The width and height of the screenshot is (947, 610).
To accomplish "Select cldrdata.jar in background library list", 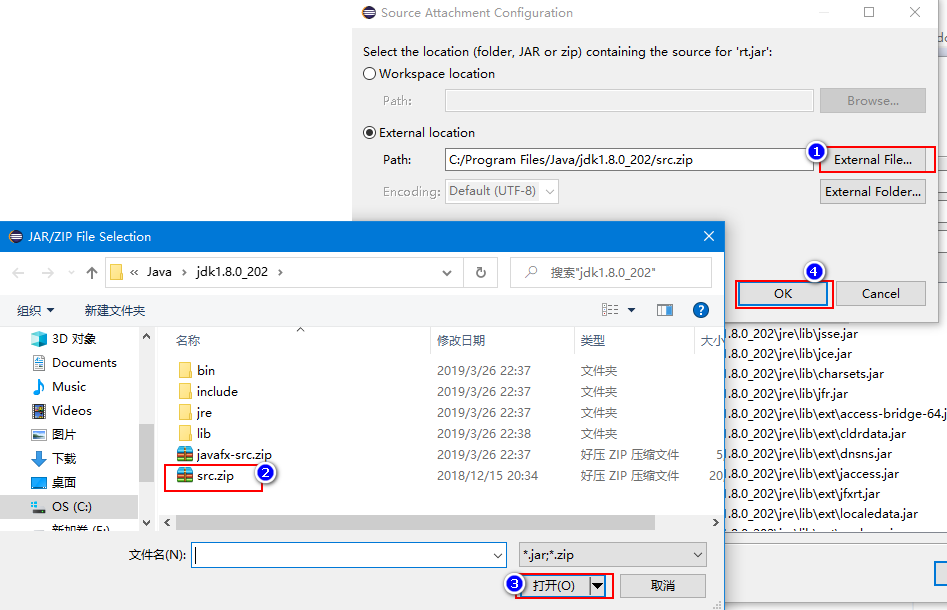I will point(816,434).
